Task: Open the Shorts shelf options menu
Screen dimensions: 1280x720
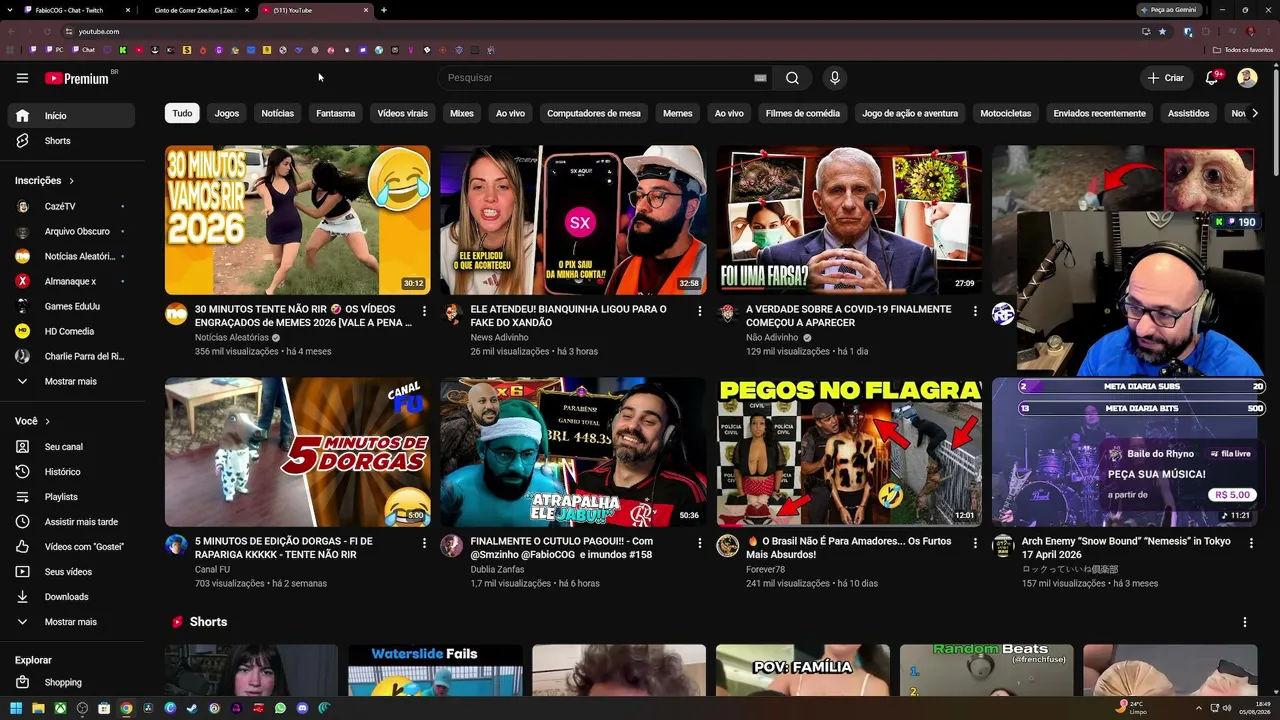Action: click(x=1245, y=622)
